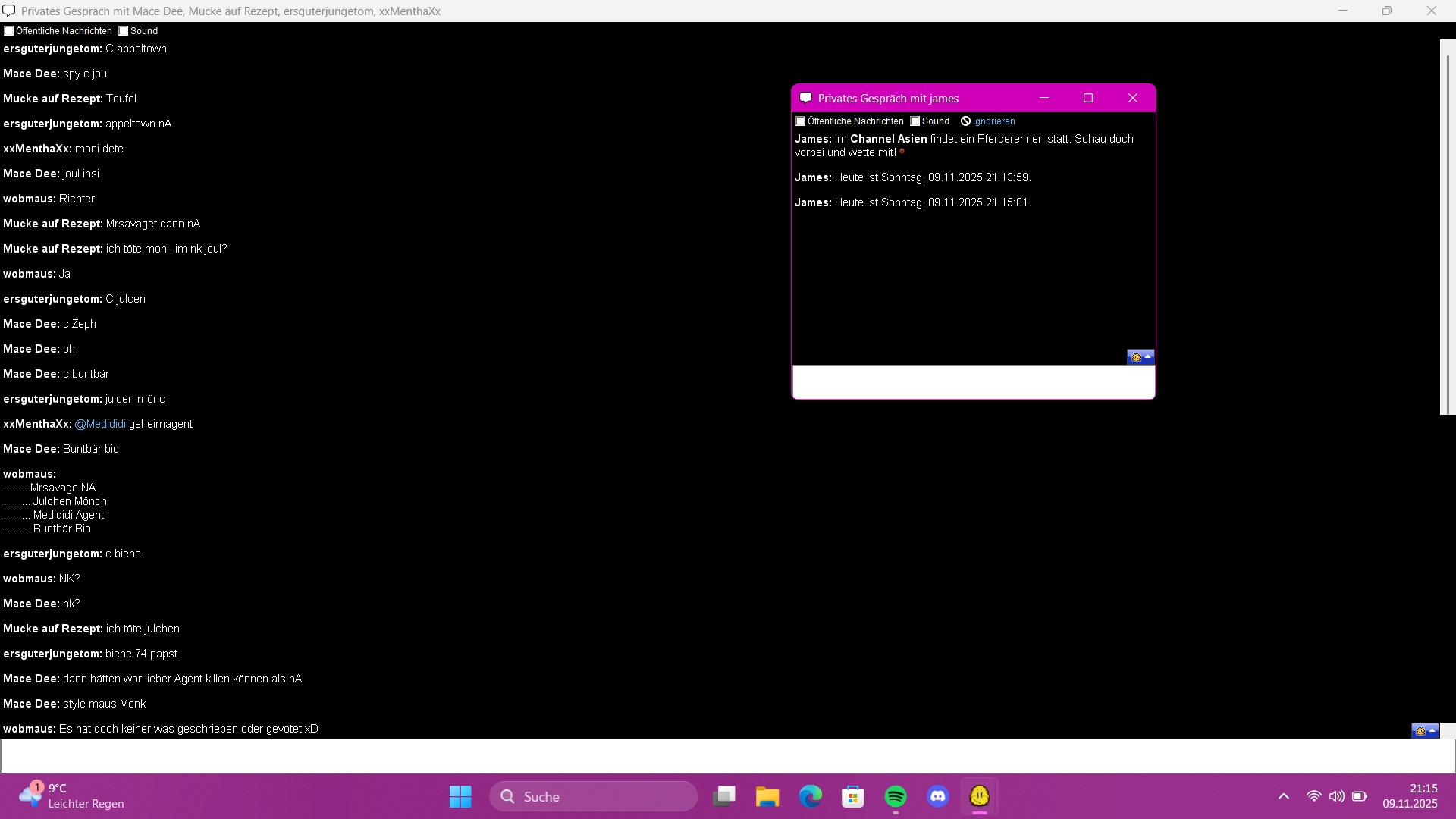Click the Ignorieren block icon
Screen dimensions: 1456x819
[965, 121]
